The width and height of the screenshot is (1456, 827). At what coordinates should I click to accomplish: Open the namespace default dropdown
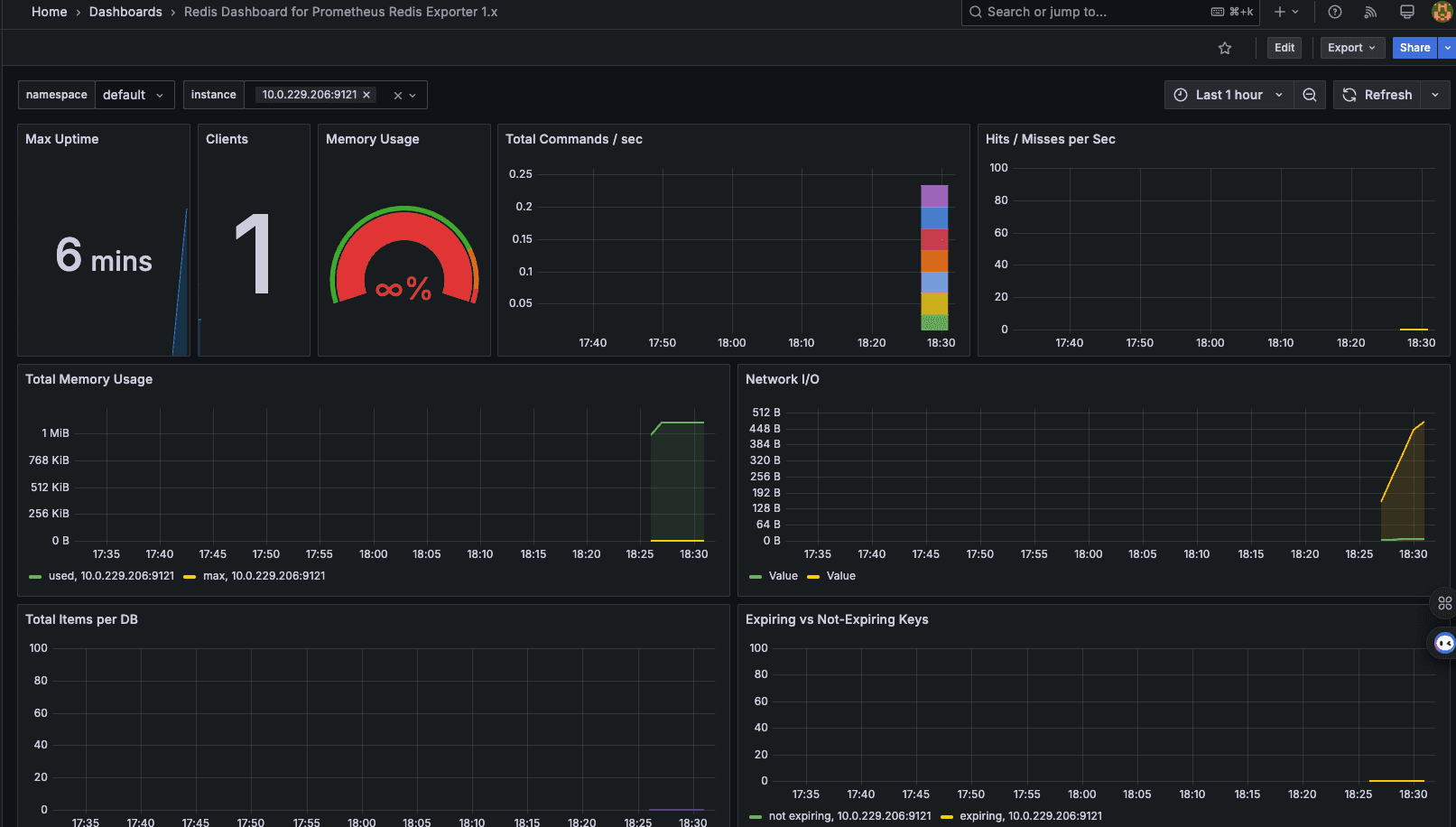point(134,94)
